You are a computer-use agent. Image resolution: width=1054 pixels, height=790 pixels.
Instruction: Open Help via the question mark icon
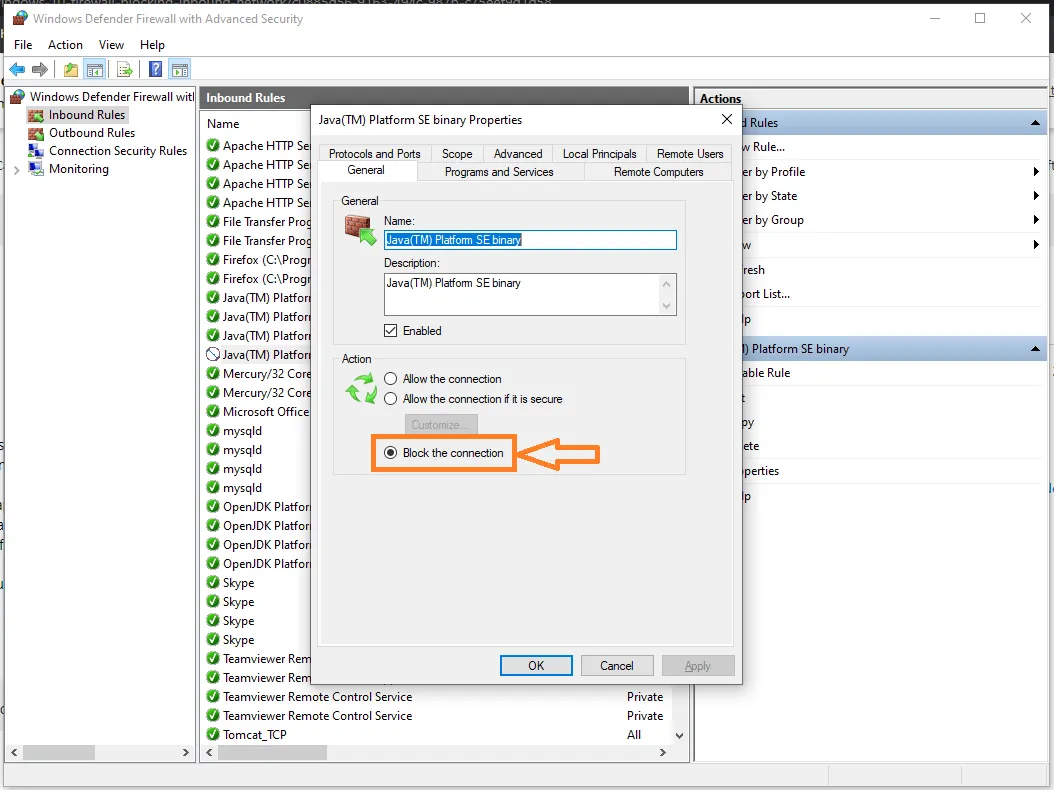pos(155,69)
